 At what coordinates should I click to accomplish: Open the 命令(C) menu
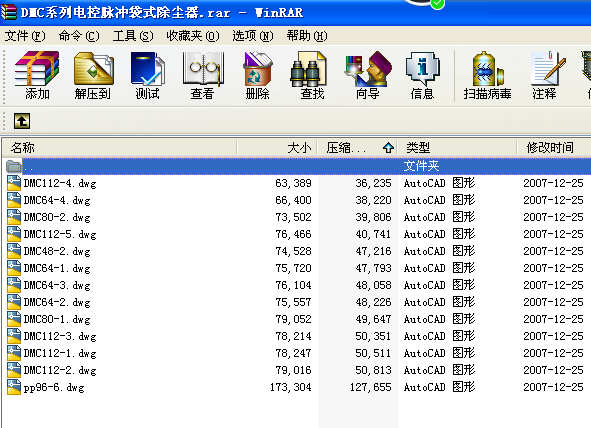[x=79, y=36]
